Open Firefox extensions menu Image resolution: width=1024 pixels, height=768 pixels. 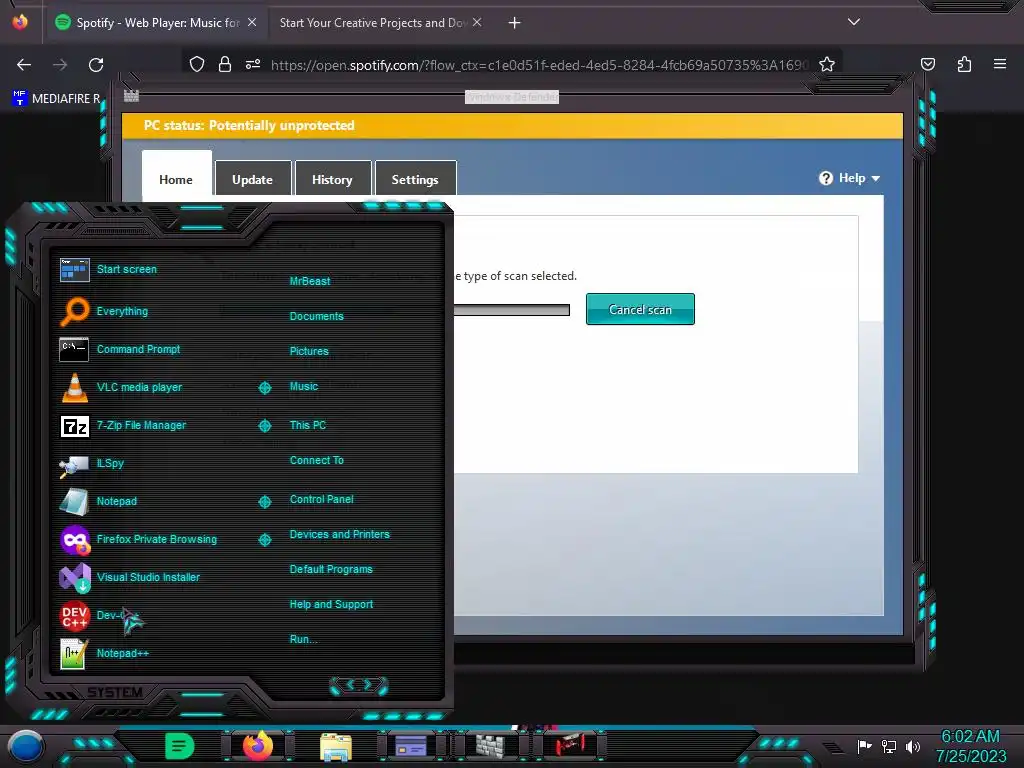click(964, 64)
